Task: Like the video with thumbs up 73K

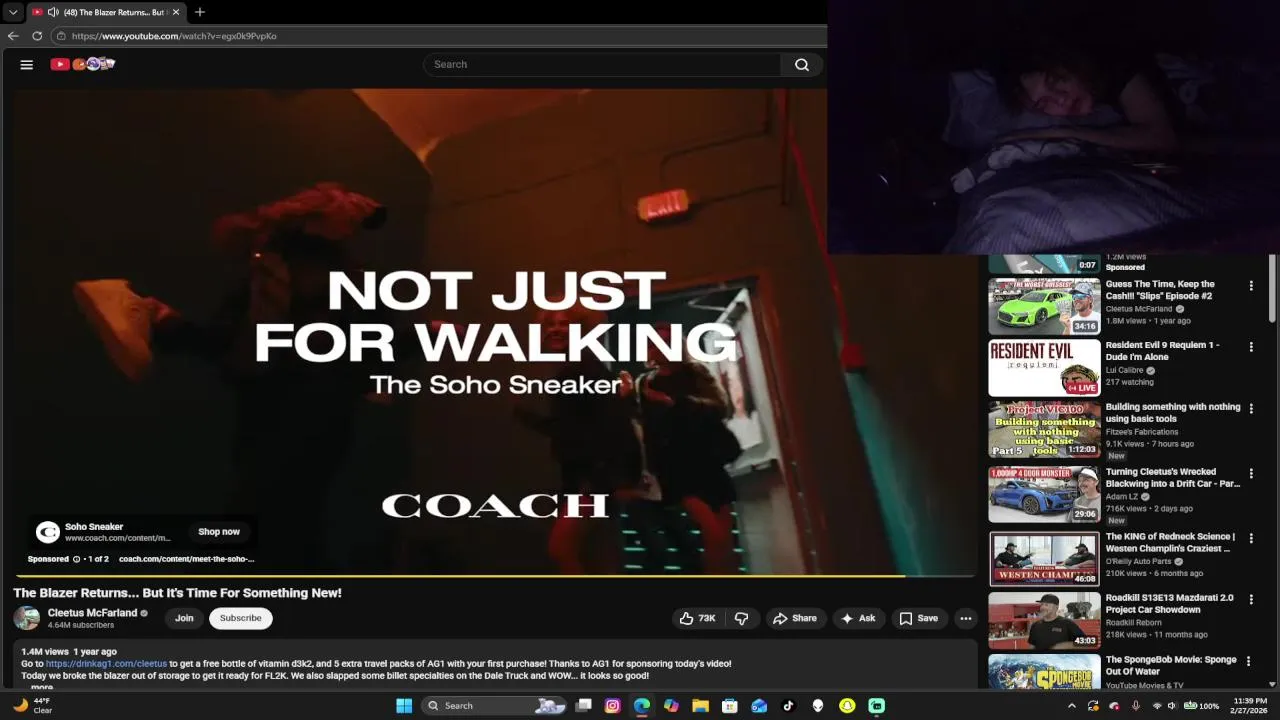Action: [x=697, y=618]
